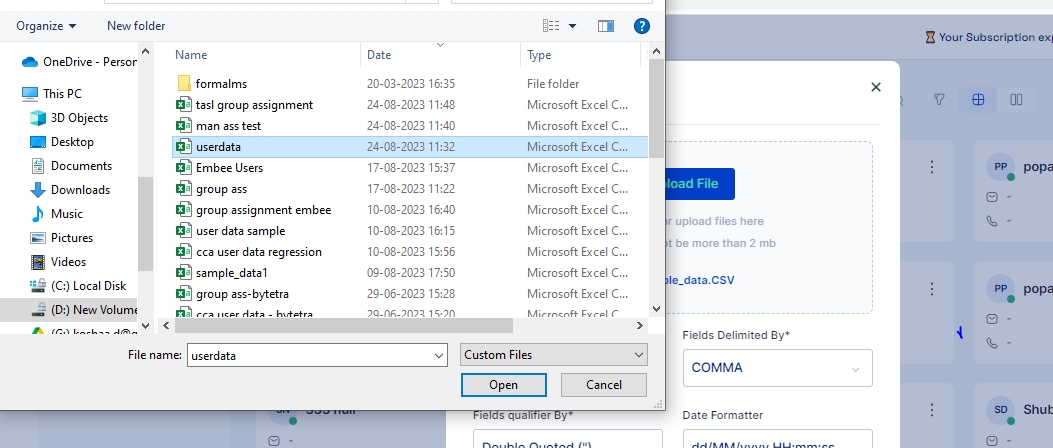The height and width of the screenshot is (448, 1053).
Task: Open the three-dot menu on user card
Action: coord(933,166)
